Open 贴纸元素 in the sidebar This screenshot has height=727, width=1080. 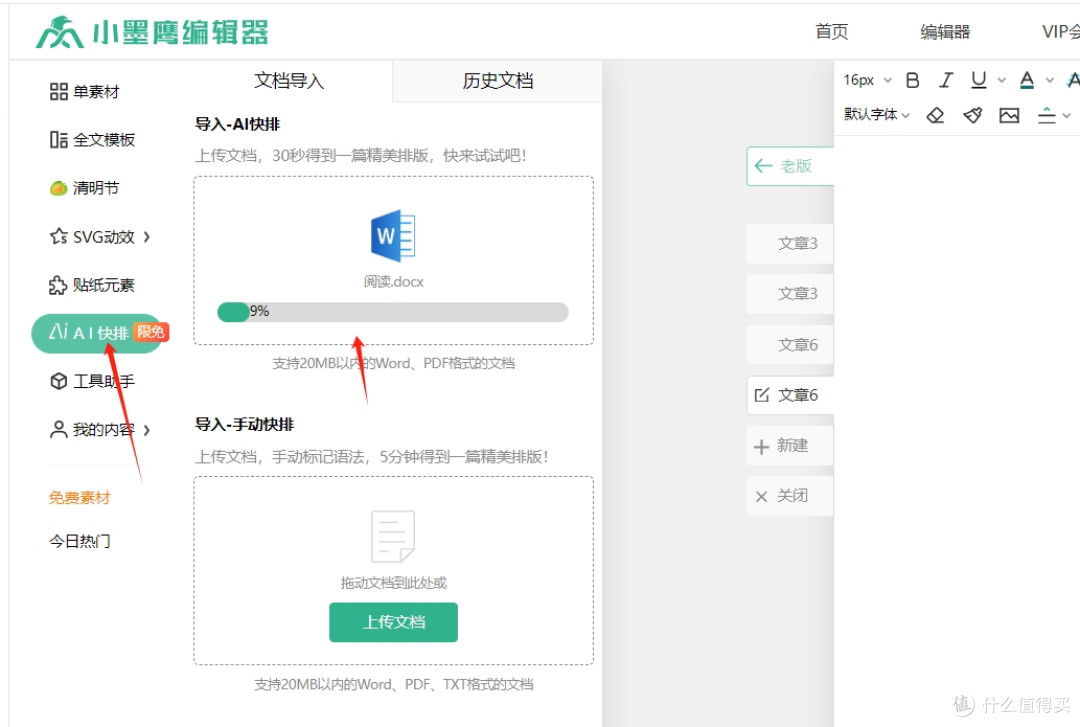(92, 285)
